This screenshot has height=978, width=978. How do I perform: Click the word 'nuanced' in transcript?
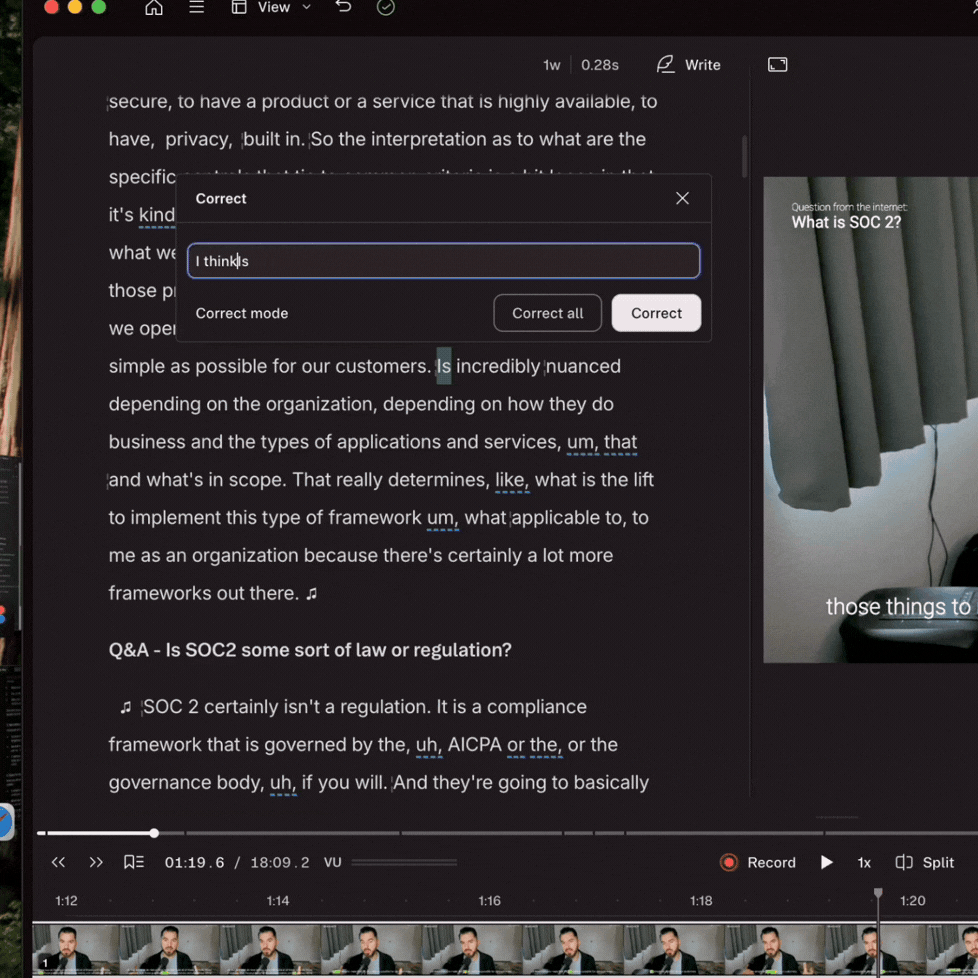pos(583,366)
